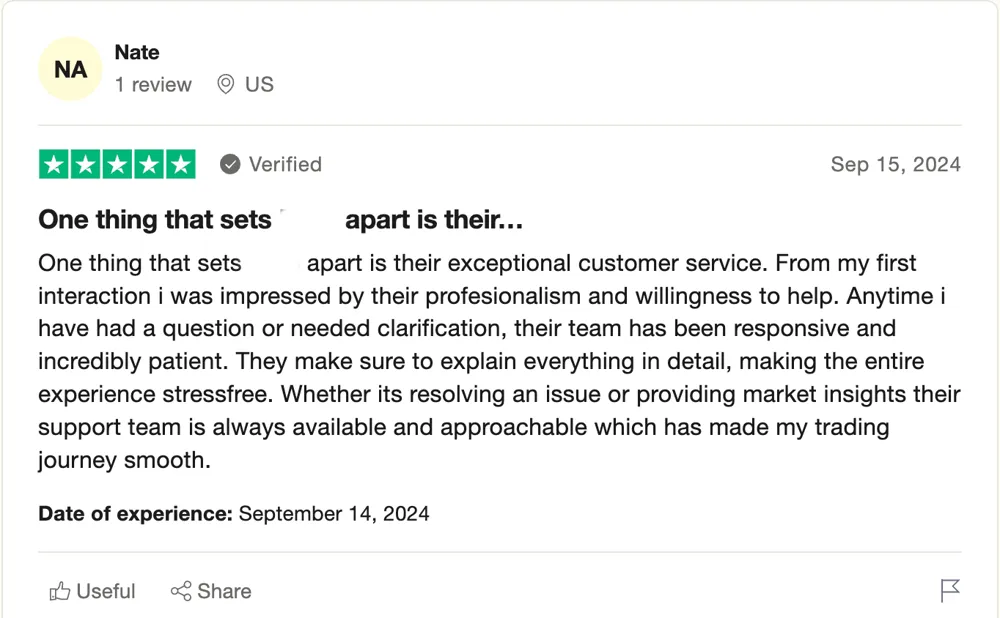This screenshot has width=1000, height=618.
Task: Click the first green rating star
Action: click(x=54, y=164)
